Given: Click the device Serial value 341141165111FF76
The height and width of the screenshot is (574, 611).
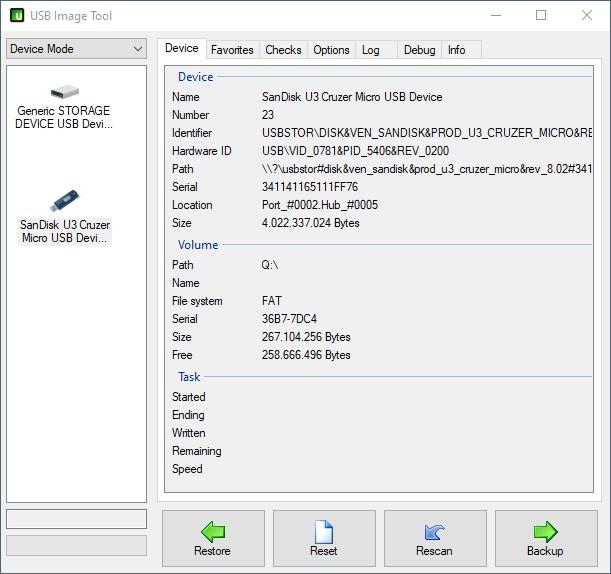Looking at the screenshot, I should click(x=310, y=187).
